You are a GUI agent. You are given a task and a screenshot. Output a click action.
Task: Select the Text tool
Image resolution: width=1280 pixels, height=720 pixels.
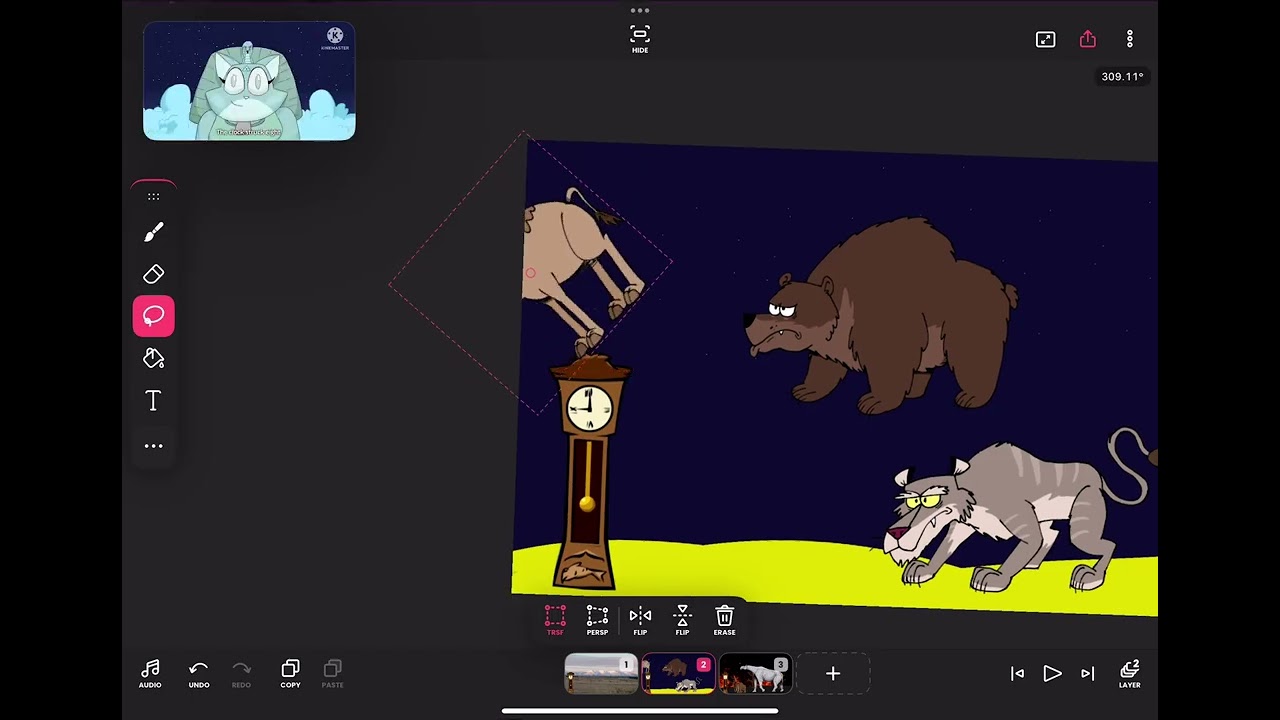pyautogui.click(x=153, y=401)
